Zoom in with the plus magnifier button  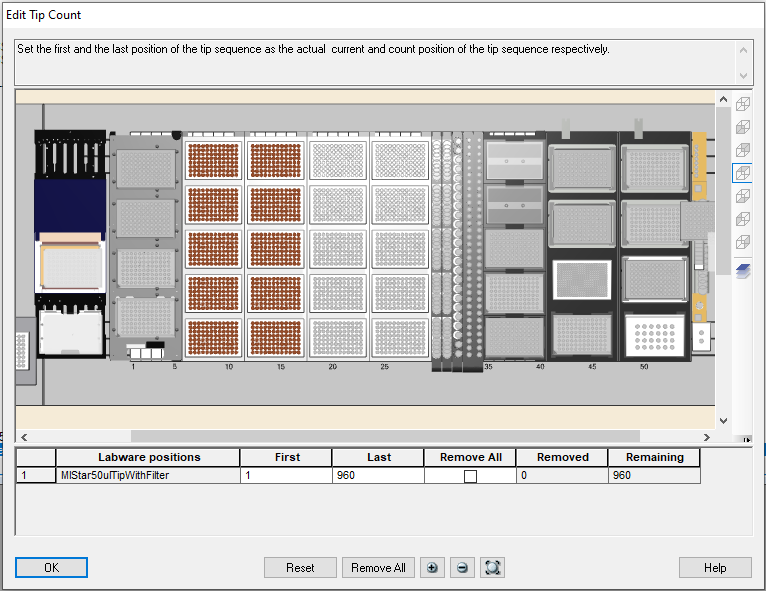[x=432, y=568]
